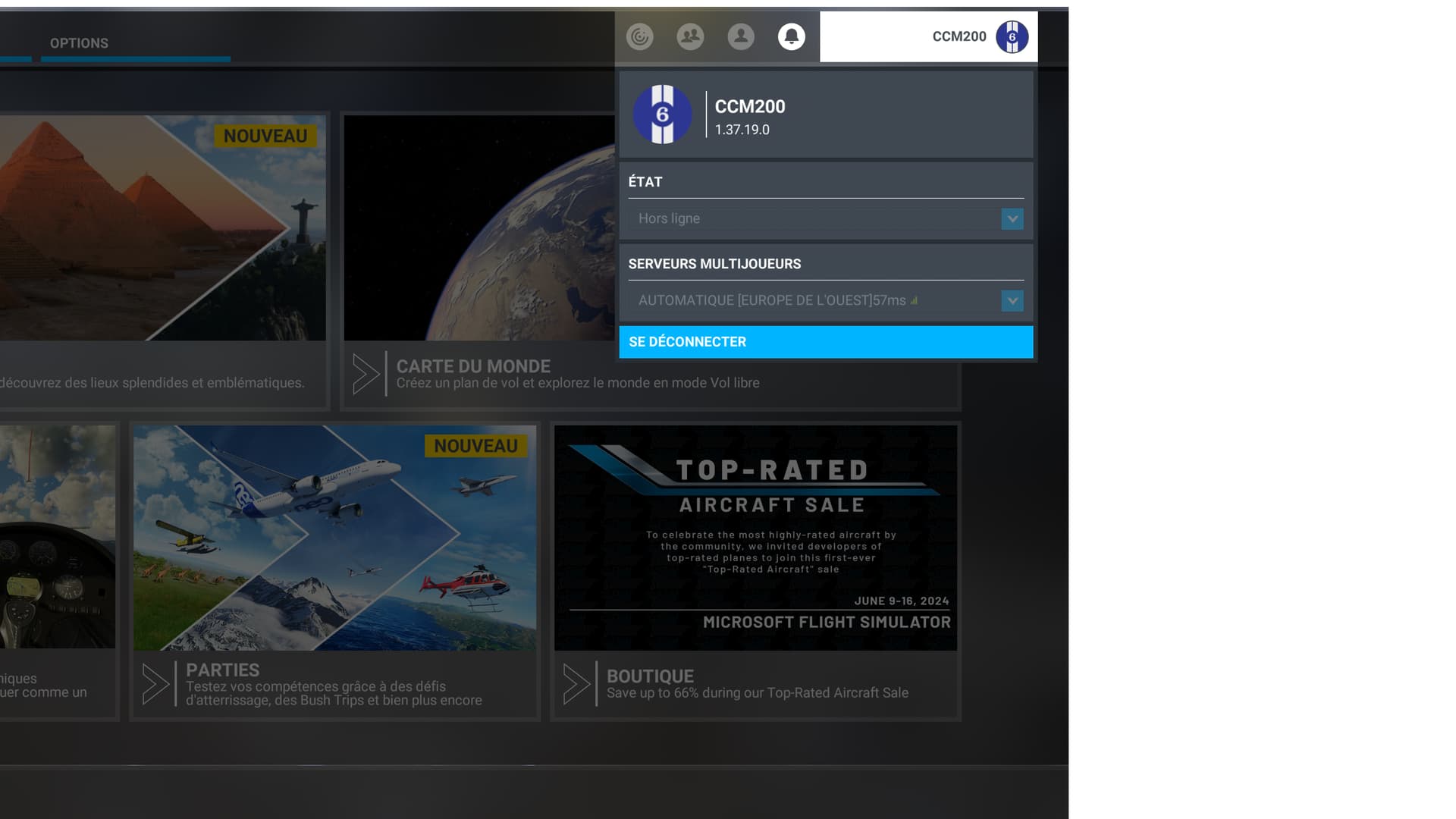The width and height of the screenshot is (1456, 819).
Task: Click the CCM200 profile avatar badge
Action: coord(1012,36)
